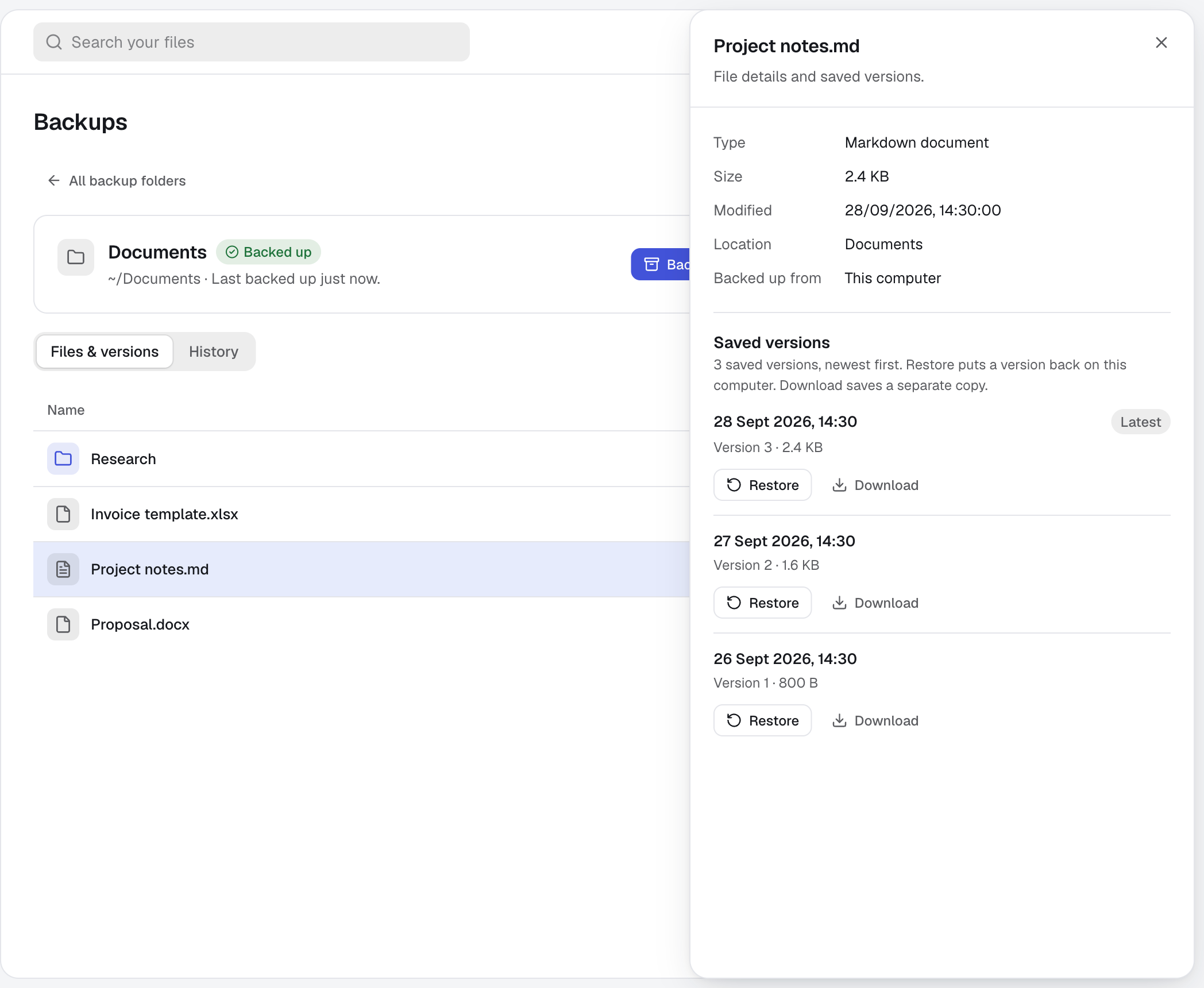Click the Research folder icon
1204x988 pixels.
pyautogui.click(x=63, y=458)
